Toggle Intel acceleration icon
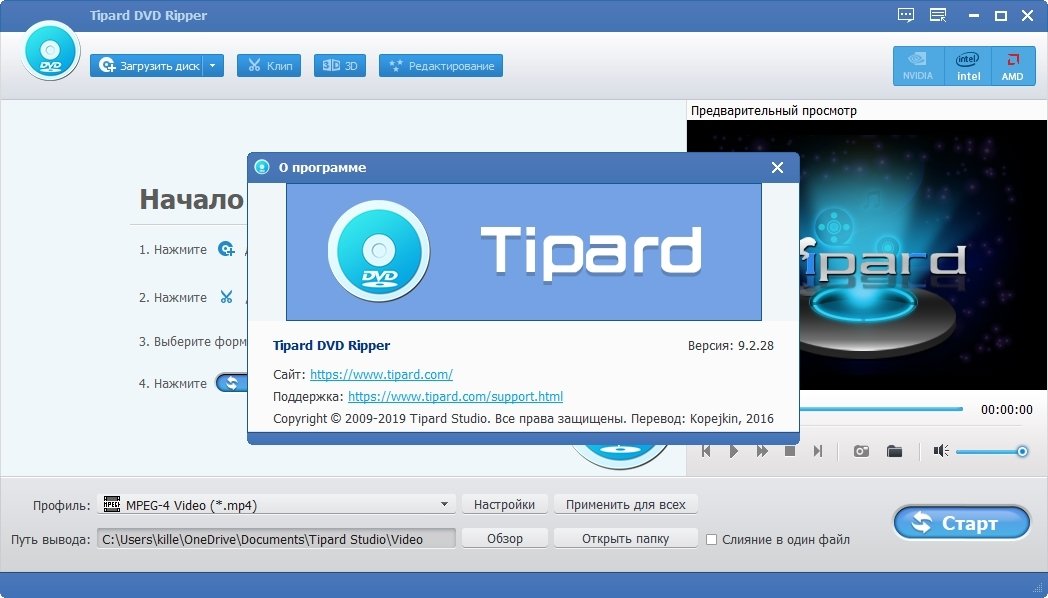 (968, 65)
